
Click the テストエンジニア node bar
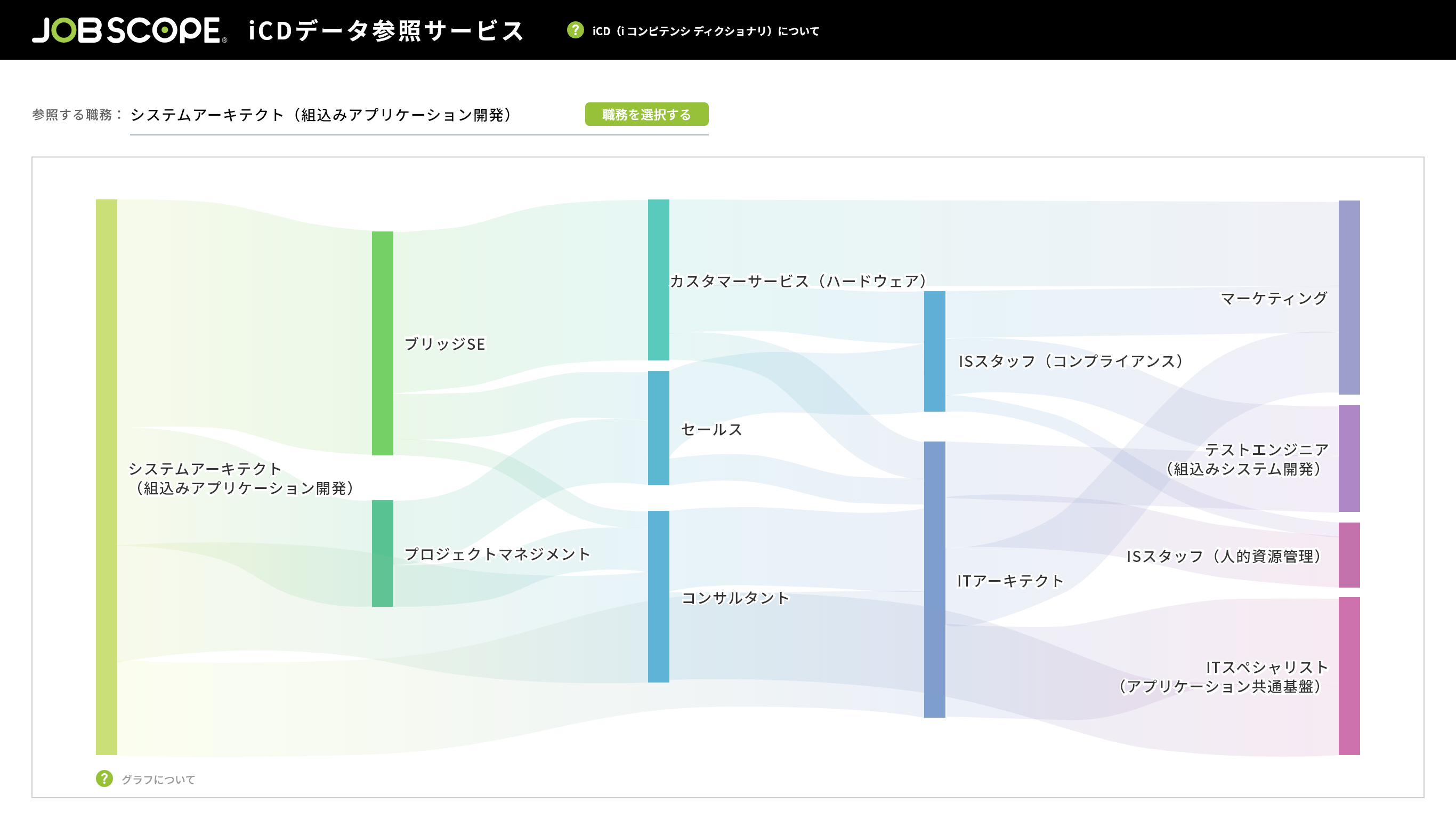point(1349,459)
